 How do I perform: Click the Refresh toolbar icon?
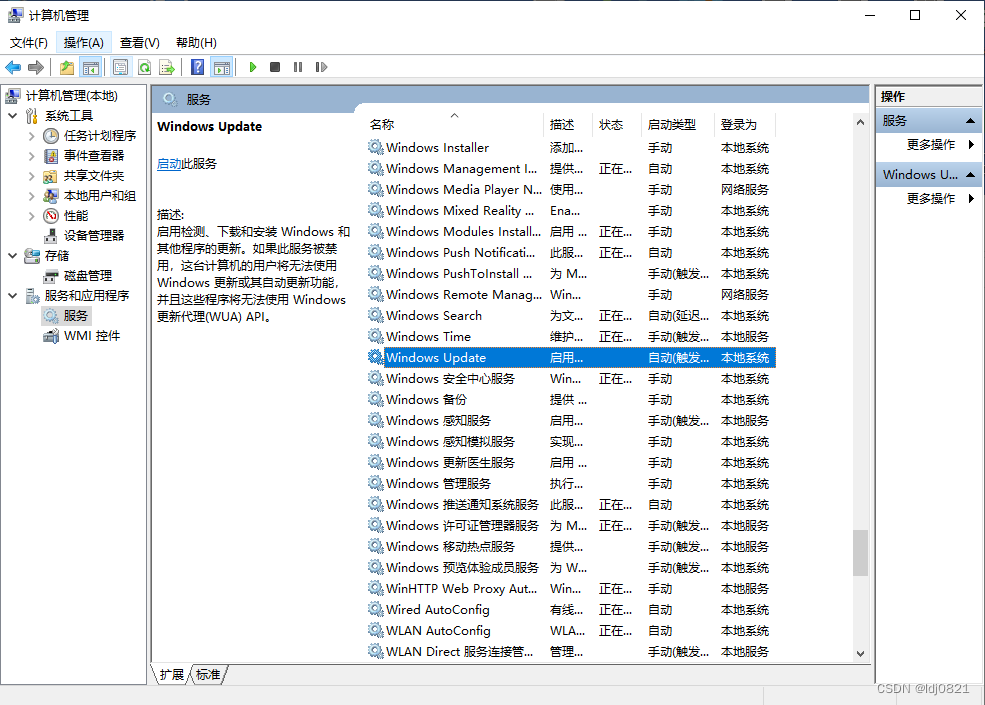pyautogui.click(x=144, y=67)
